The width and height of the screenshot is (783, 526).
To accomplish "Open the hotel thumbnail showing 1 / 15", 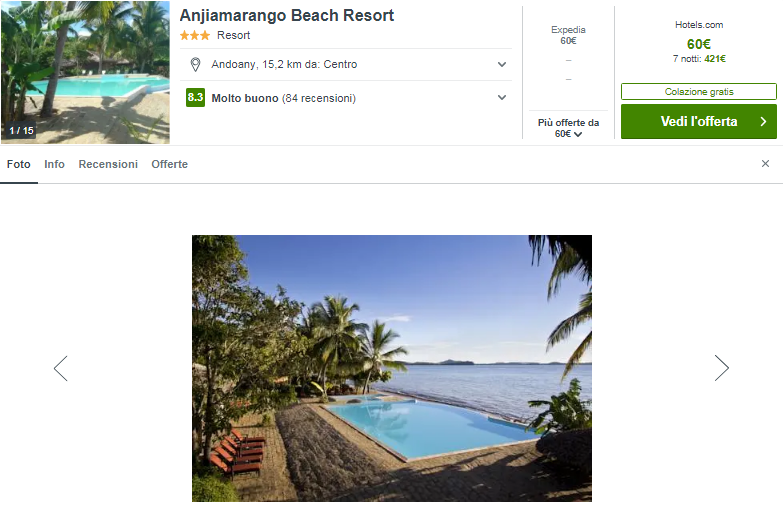I will click(x=85, y=72).
